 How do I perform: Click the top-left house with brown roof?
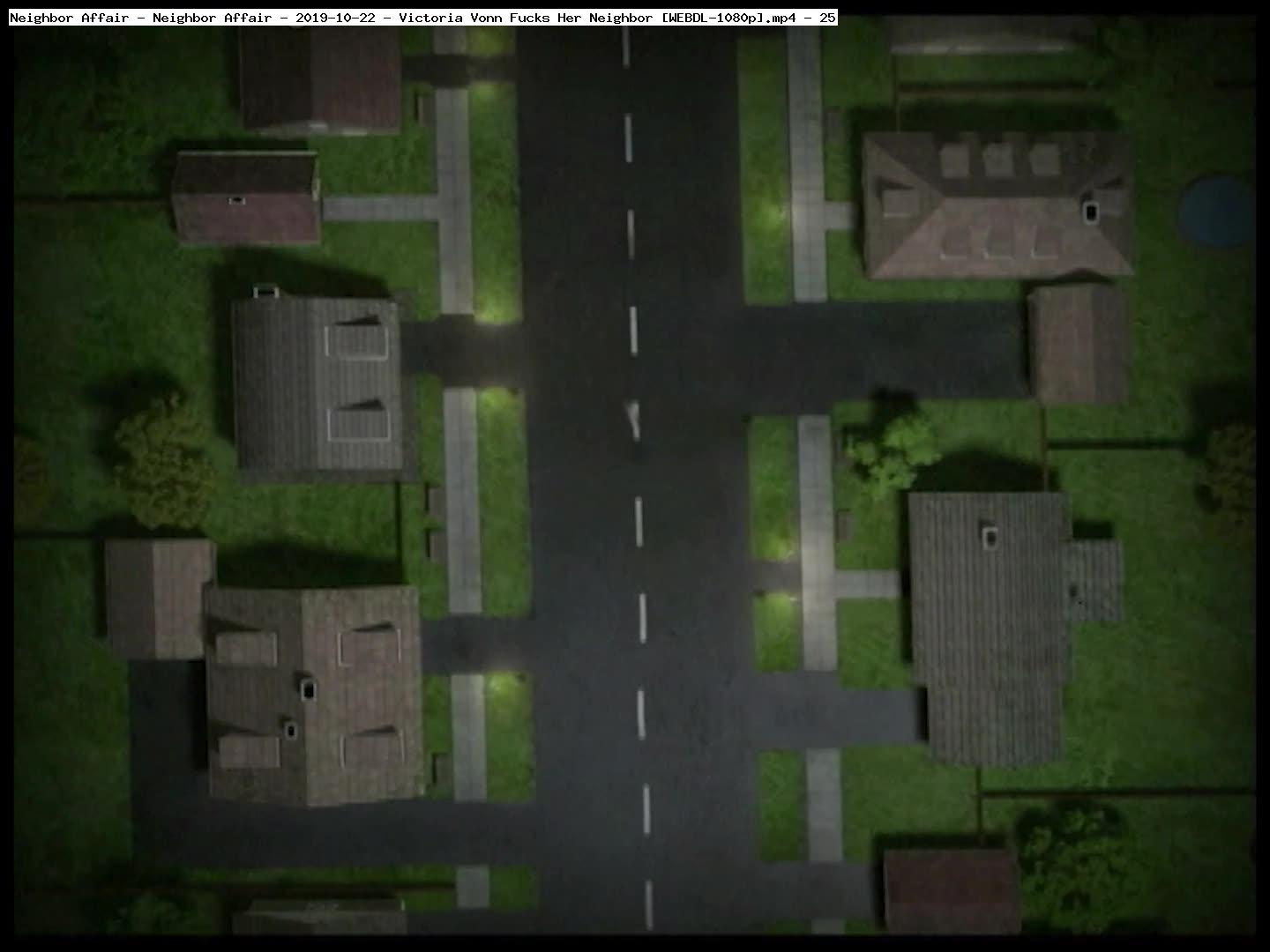click(x=319, y=79)
